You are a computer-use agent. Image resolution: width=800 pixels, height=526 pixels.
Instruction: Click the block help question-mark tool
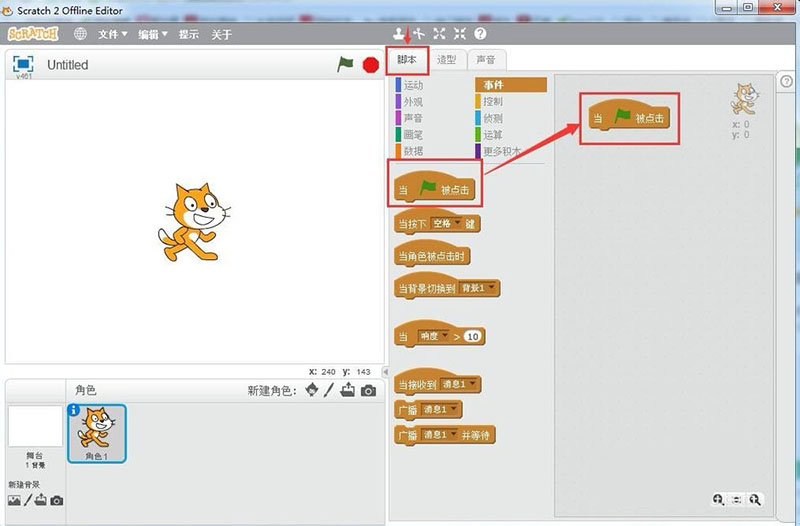480,34
